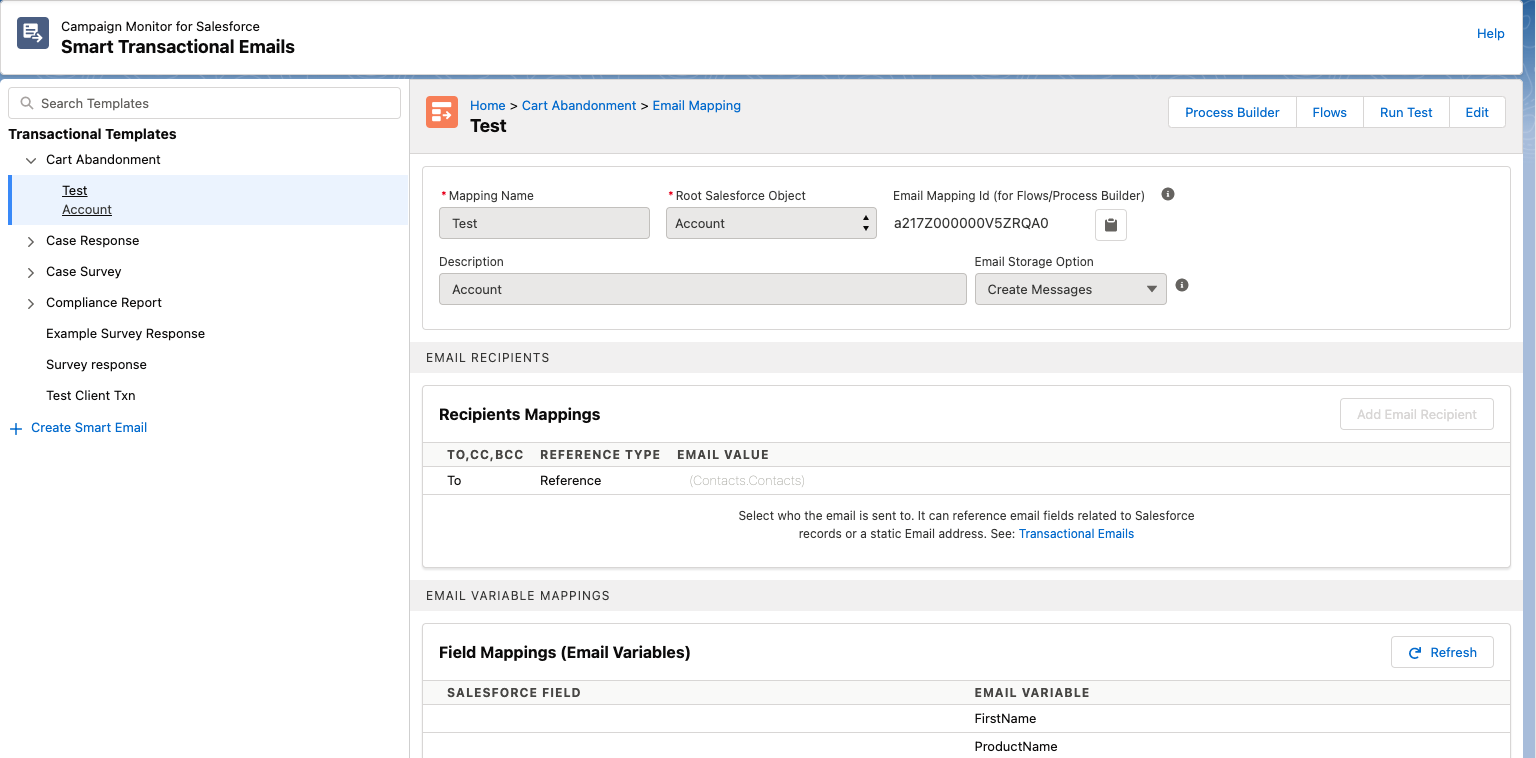Click the Edit button

click(x=1477, y=112)
